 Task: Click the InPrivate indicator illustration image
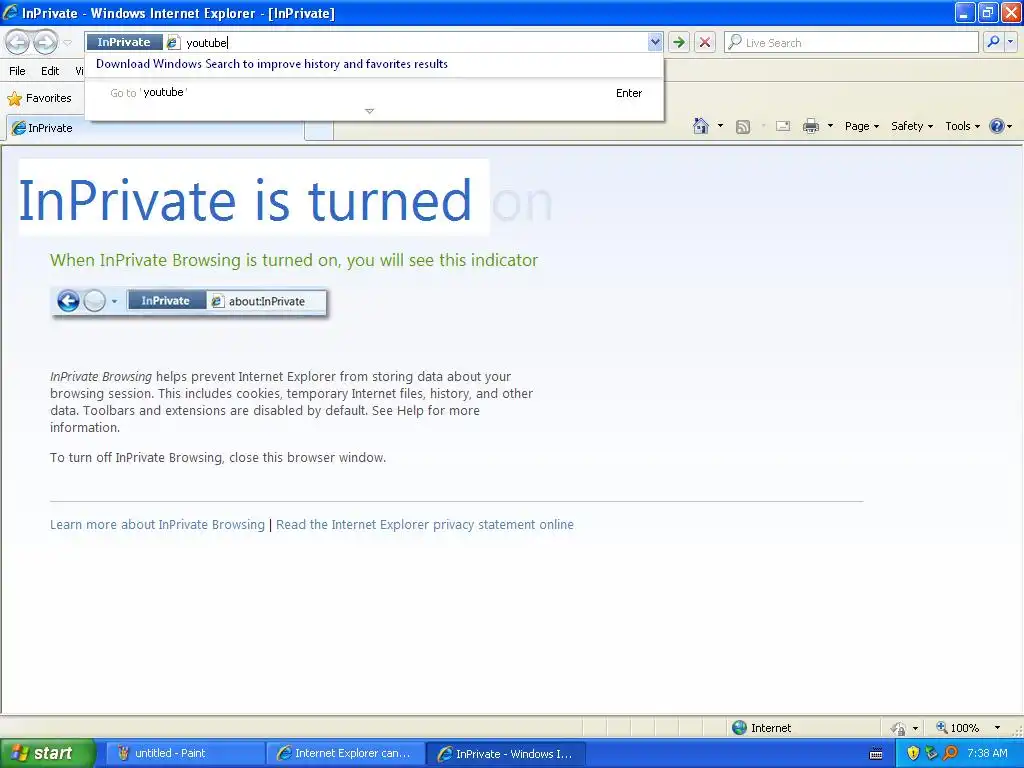point(189,302)
